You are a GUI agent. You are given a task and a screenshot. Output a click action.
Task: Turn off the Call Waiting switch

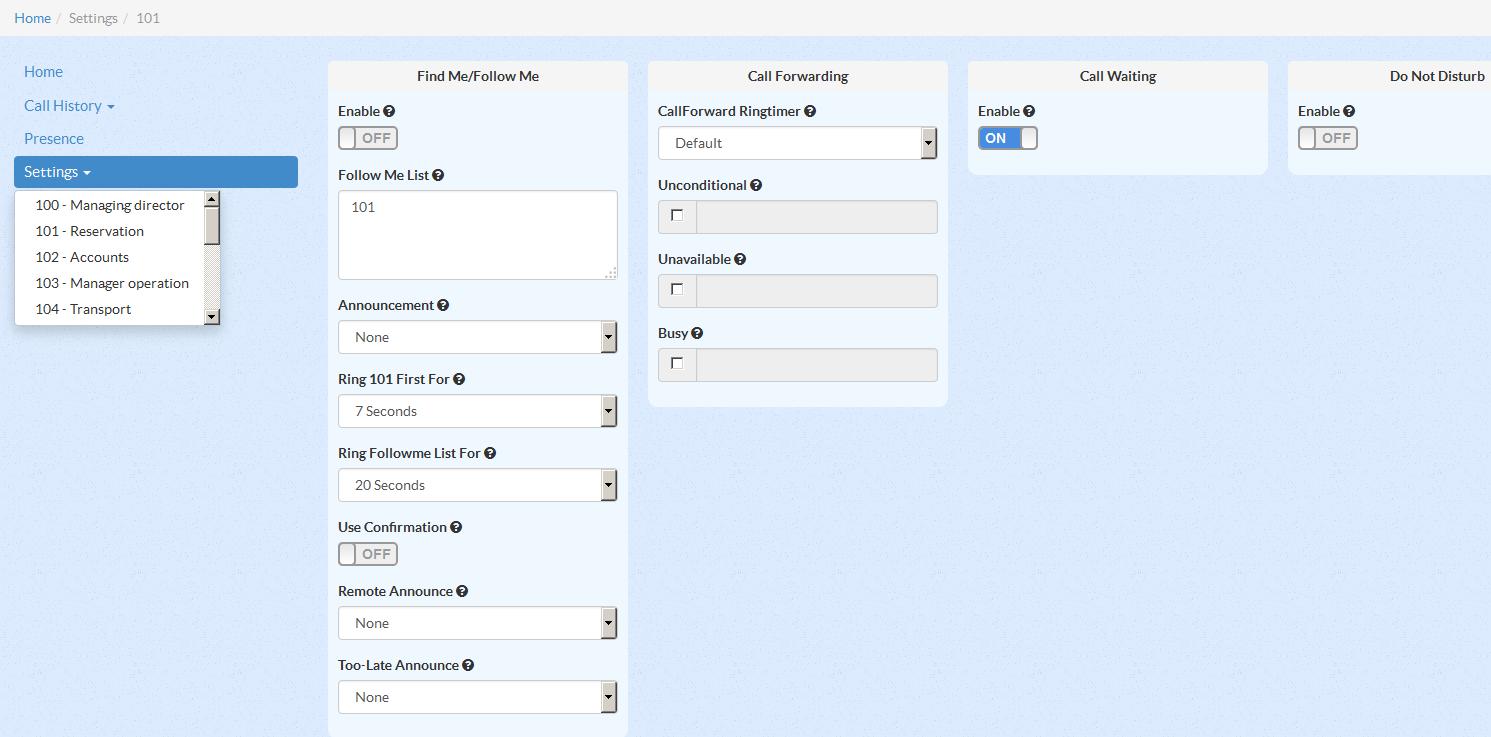(1008, 138)
